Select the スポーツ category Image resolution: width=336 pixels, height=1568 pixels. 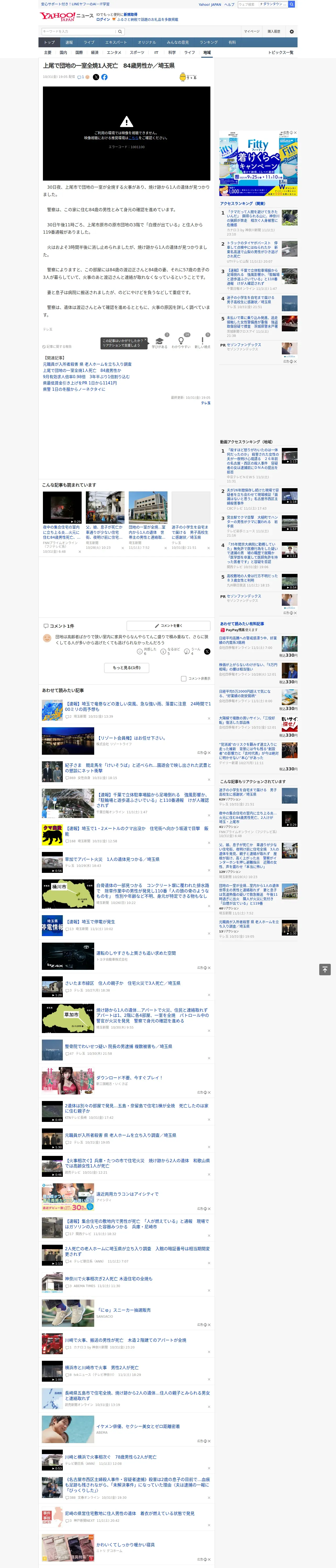point(137,52)
